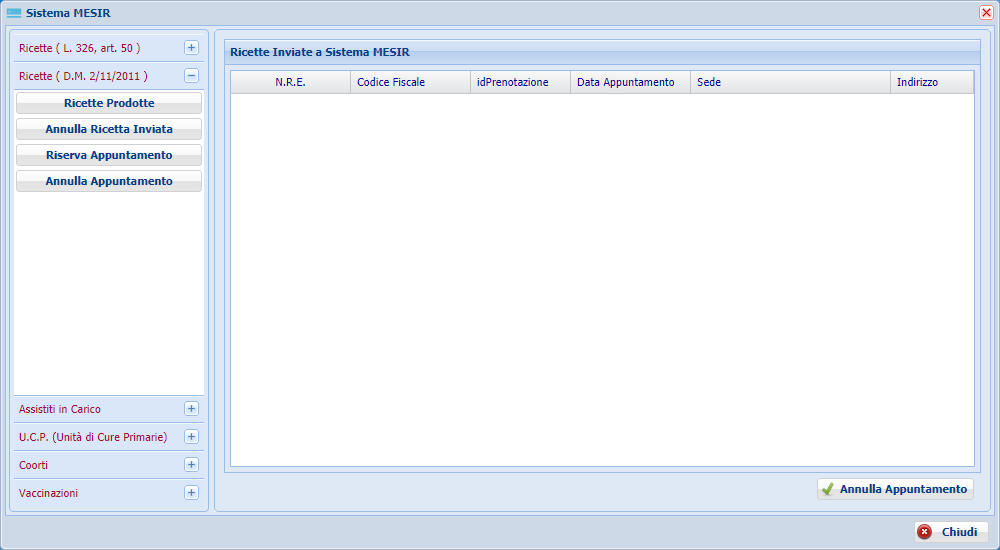This screenshot has width=1000, height=550.
Task: Sort by the N.R.E. column header
Action: click(291, 82)
